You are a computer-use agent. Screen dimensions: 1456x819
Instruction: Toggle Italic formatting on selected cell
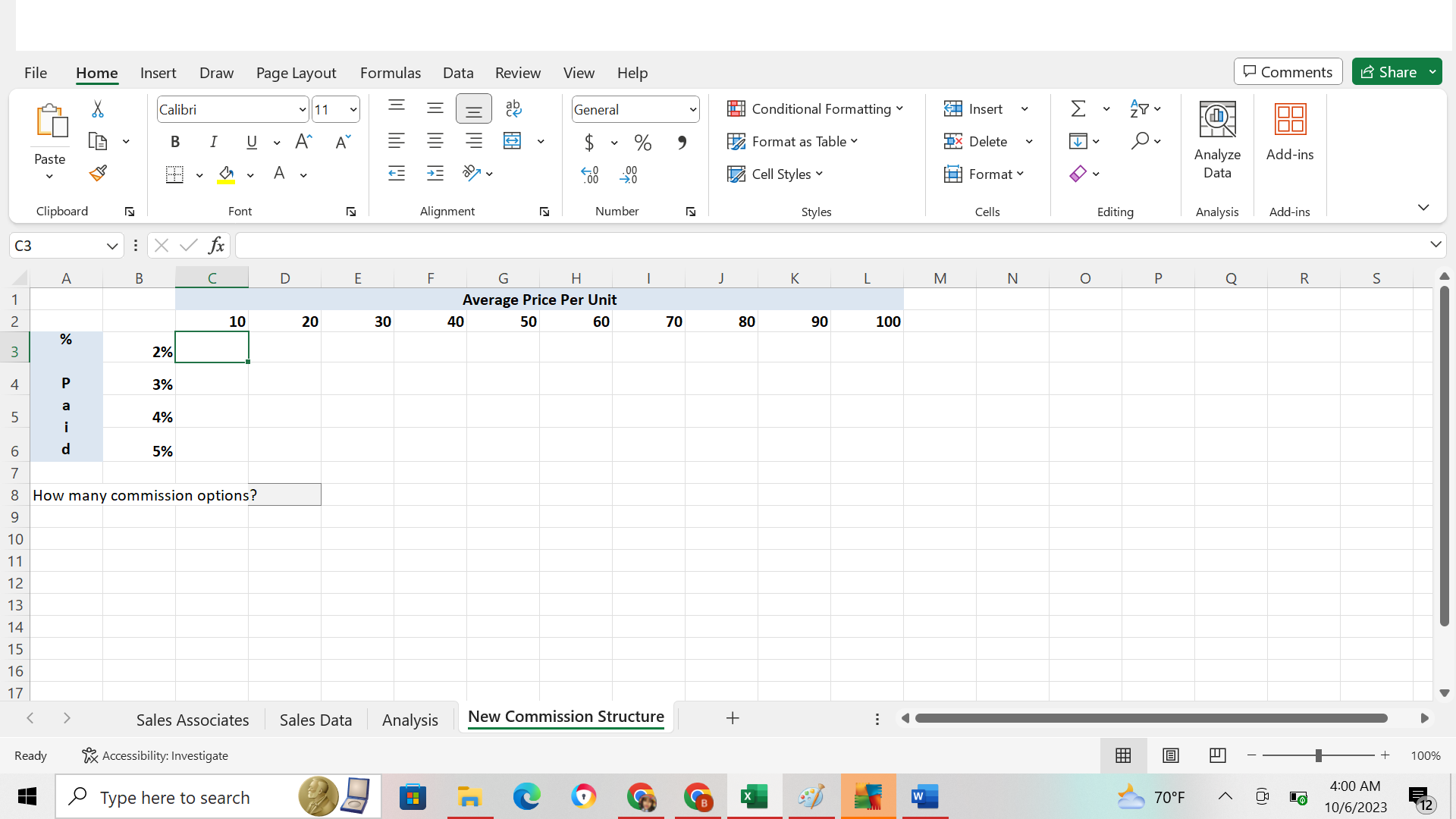(x=213, y=141)
